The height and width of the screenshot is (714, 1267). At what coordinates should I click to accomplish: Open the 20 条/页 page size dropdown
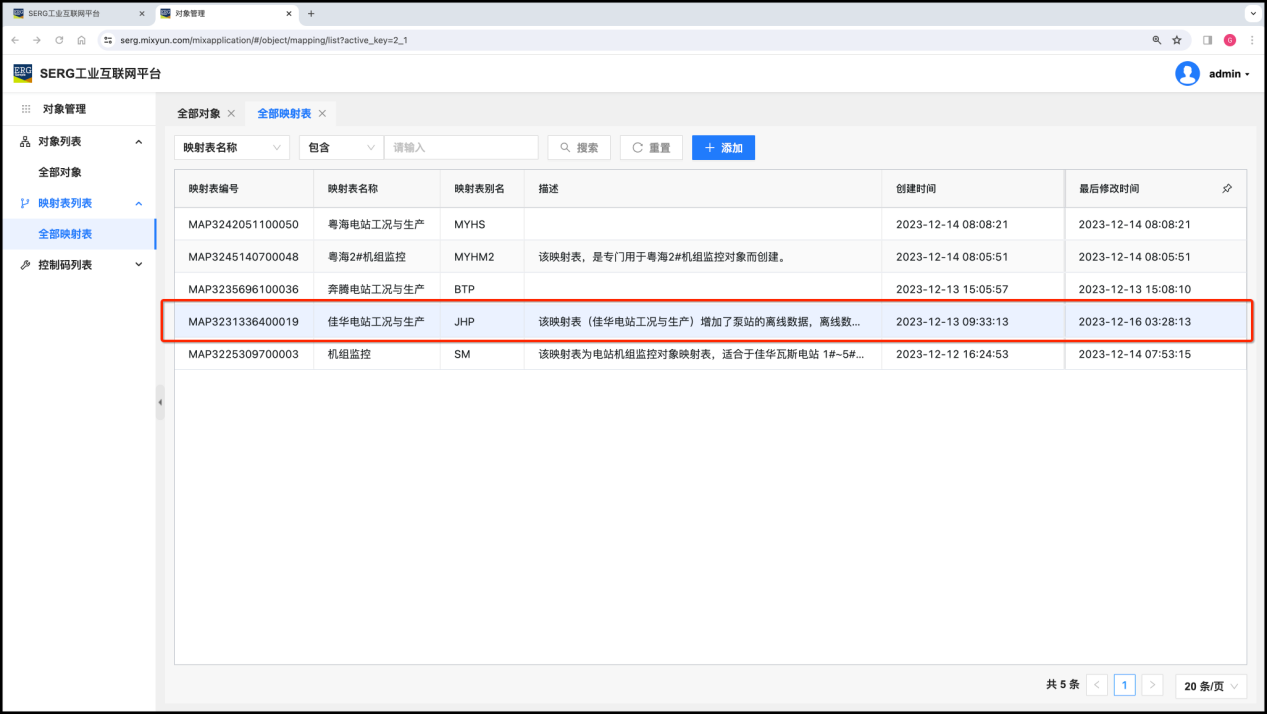pyautogui.click(x=1210, y=686)
